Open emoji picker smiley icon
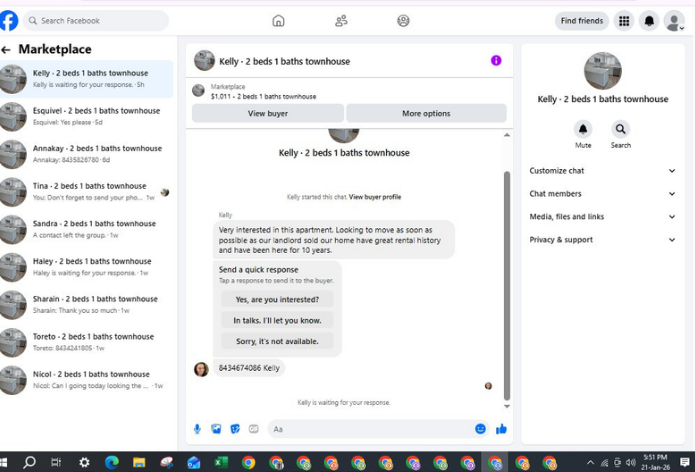 (x=480, y=429)
